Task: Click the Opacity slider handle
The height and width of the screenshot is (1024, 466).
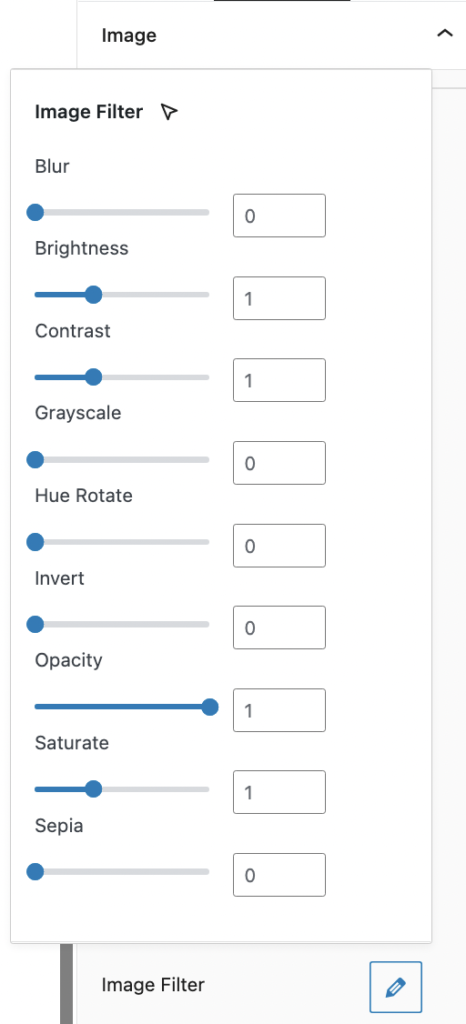Action: (x=210, y=707)
